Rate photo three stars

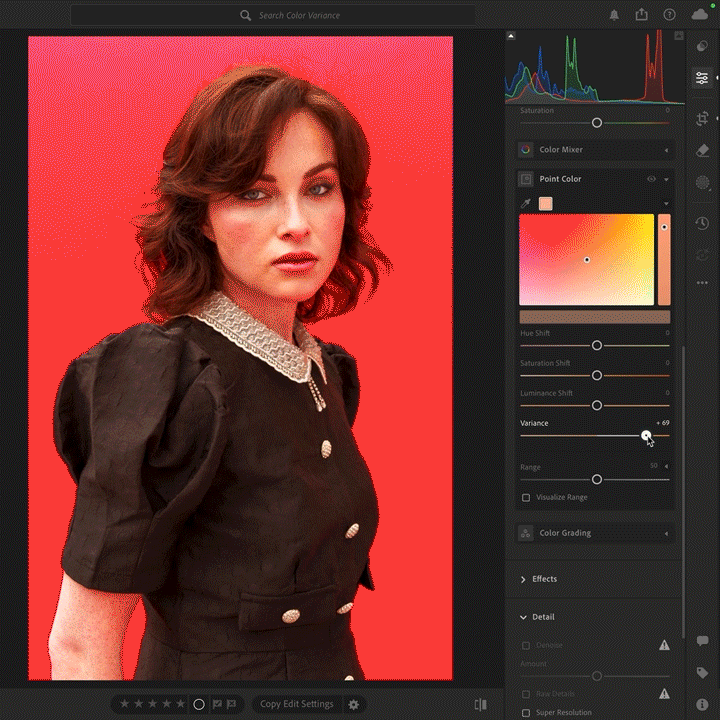pos(152,704)
